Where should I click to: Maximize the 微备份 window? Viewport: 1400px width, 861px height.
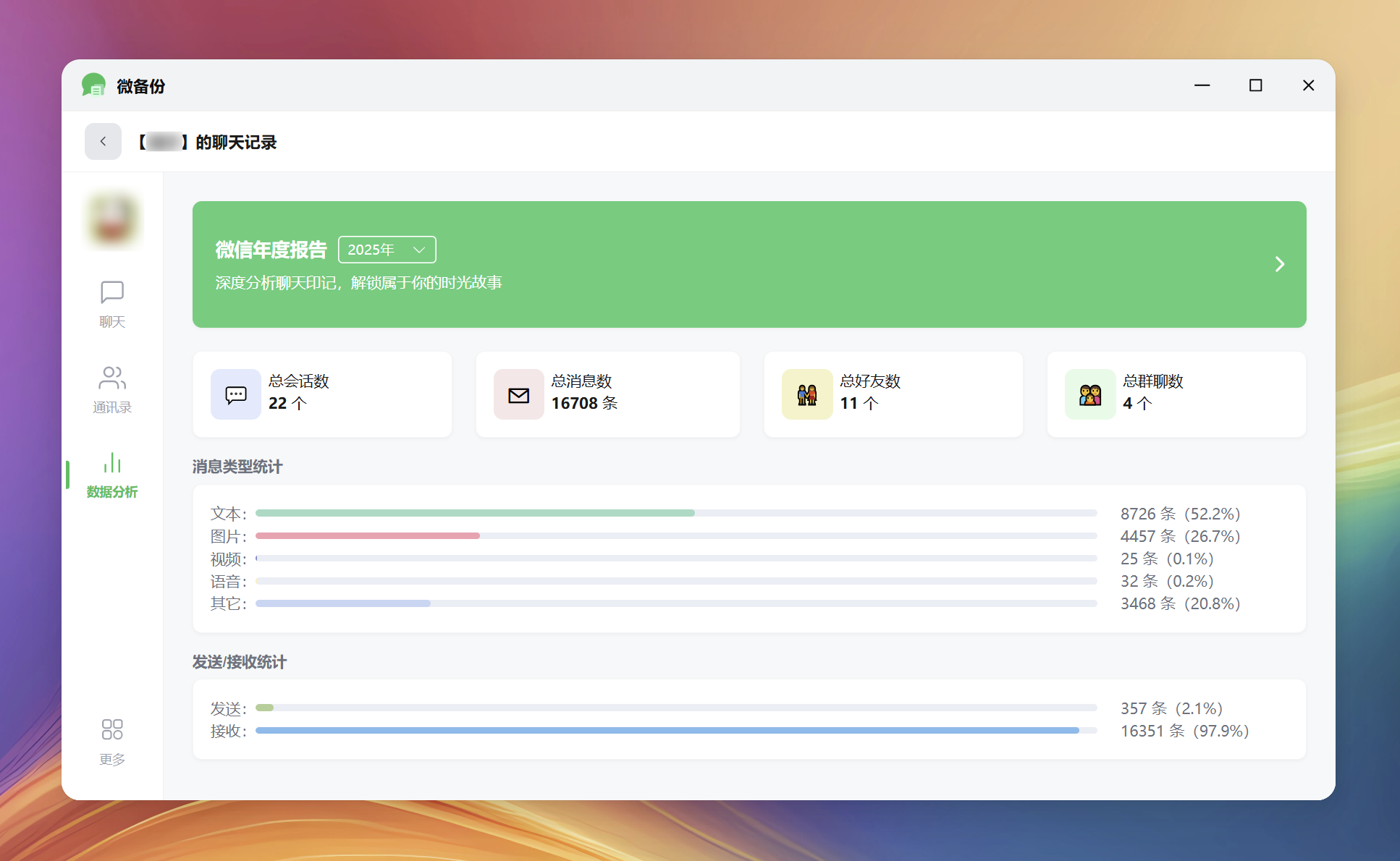[x=1256, y=85]
